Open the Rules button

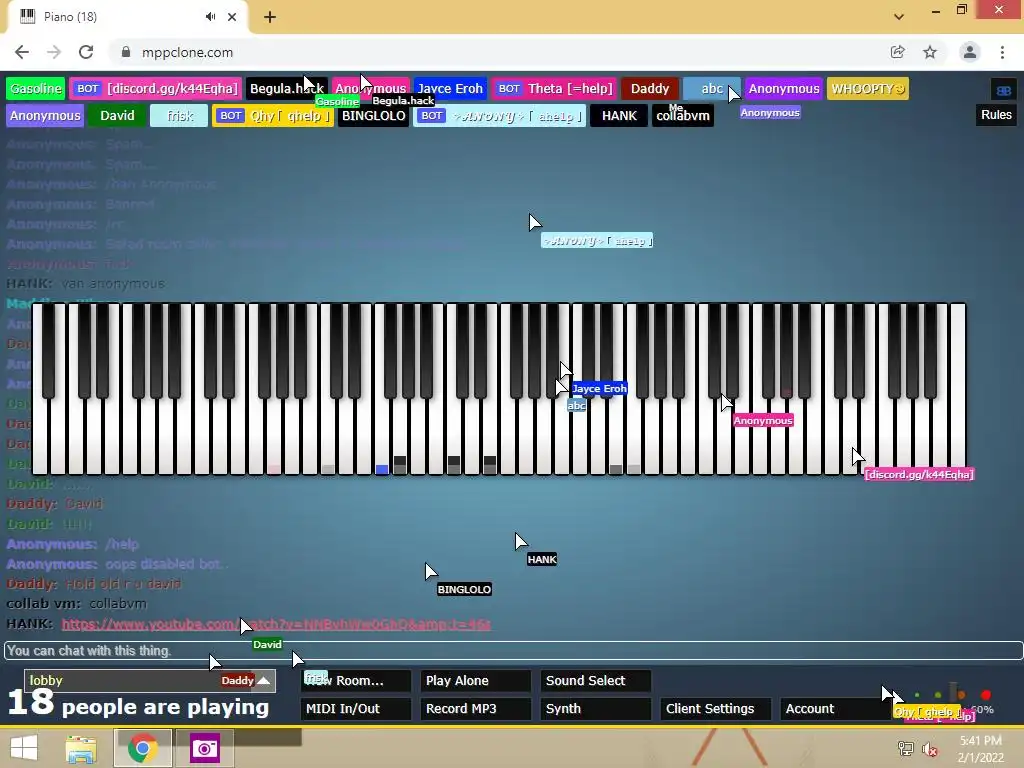pyautogui.click(x=996, y=115)
